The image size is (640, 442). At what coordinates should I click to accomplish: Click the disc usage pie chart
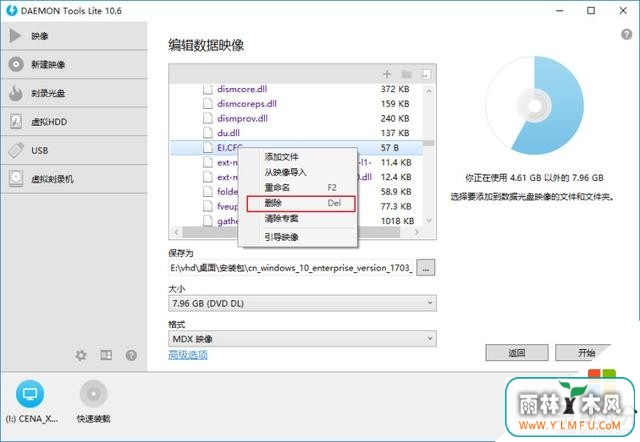pyautogui.click(x=535, y=105)
